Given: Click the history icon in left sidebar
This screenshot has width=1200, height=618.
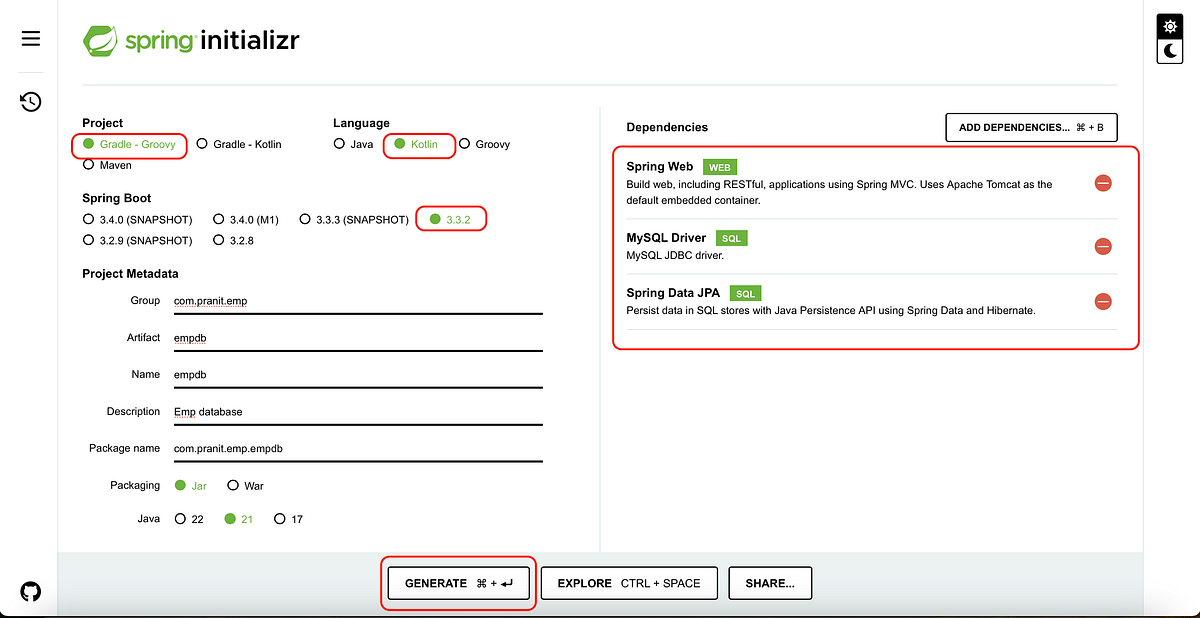Looking at the screenshot, I should pos(30,101).
